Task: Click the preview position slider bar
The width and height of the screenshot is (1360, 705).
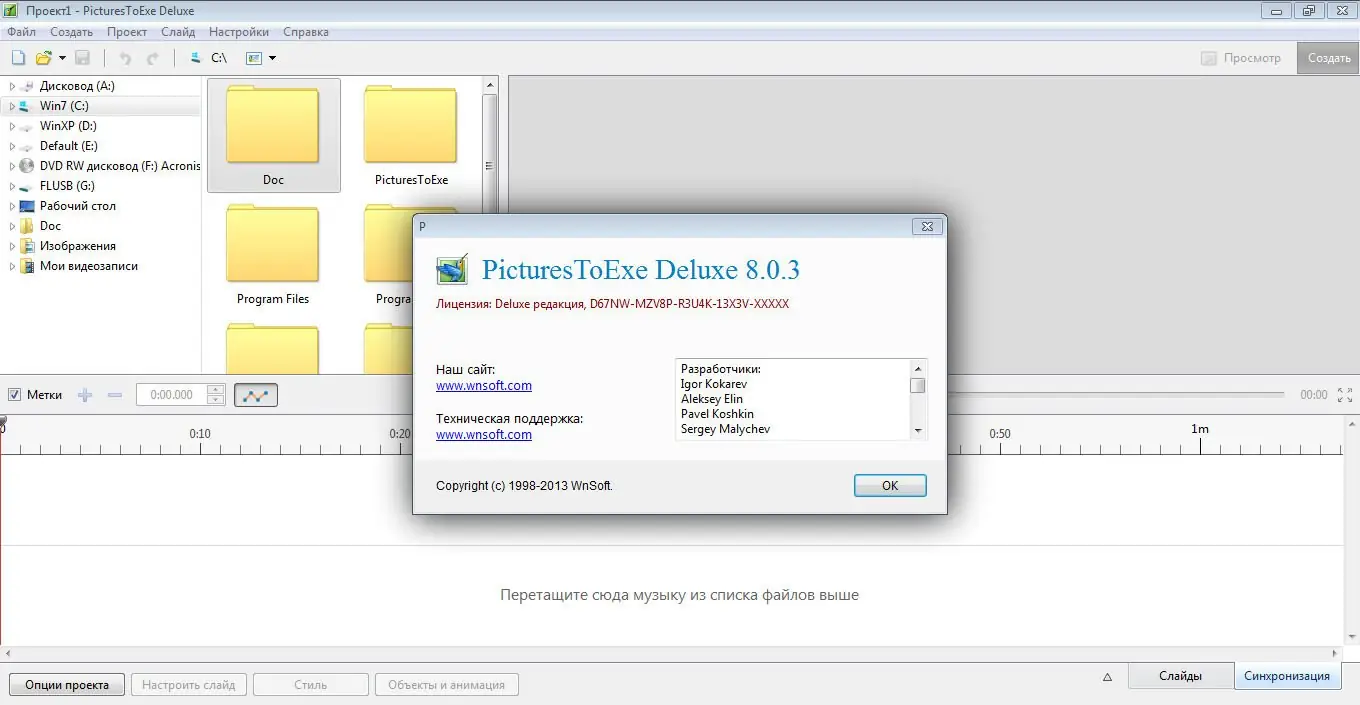Action: pos(1115,395)
